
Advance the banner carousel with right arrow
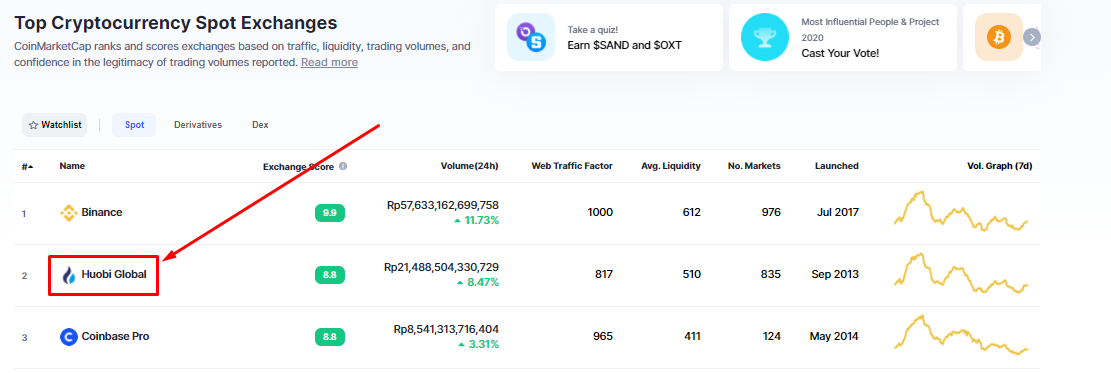click(x=1032, y=37)
